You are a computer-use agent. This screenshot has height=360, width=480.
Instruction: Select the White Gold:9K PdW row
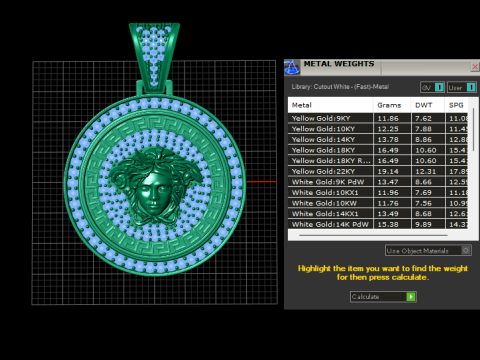pos(378,182)
